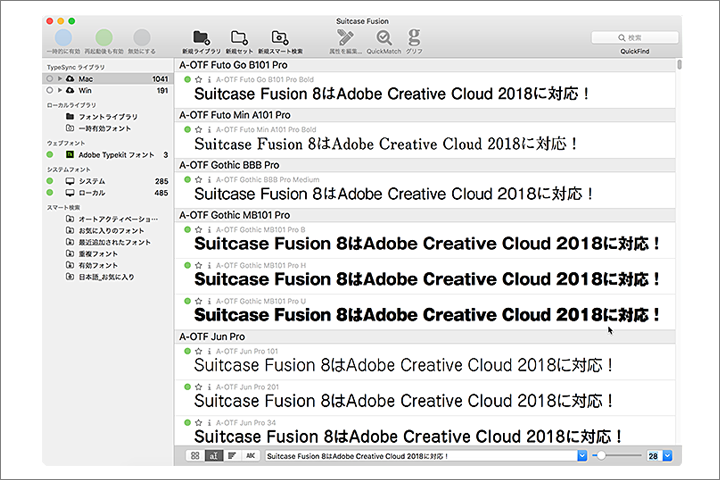This screenshot has width=720, height=480.
Task: Switch to paragraph preview mode
Action: [232, 456]
